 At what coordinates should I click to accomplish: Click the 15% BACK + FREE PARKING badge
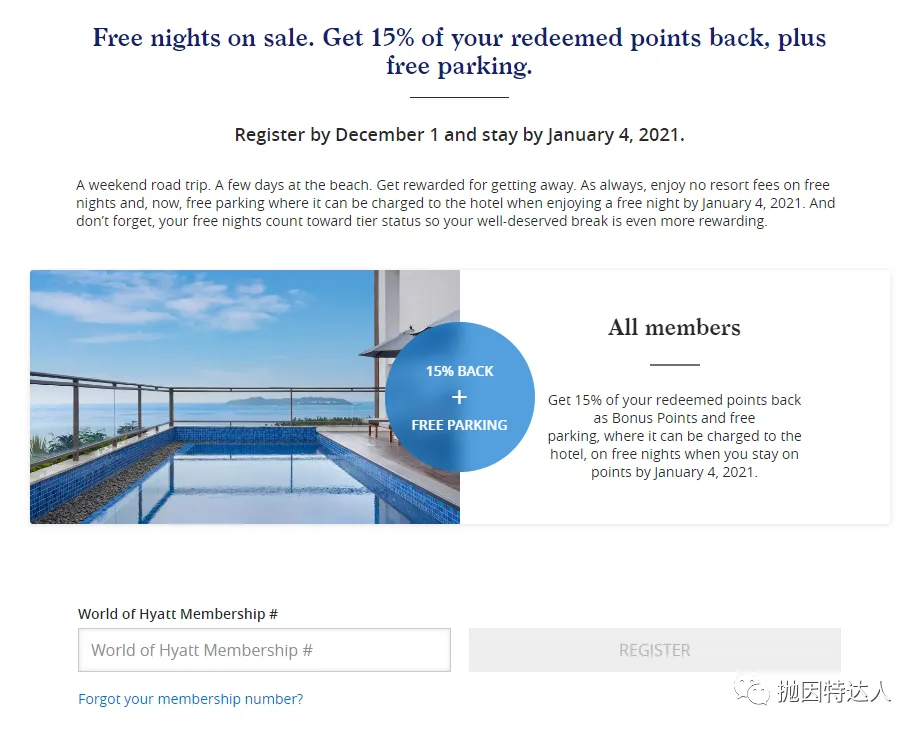coord(459,397)
